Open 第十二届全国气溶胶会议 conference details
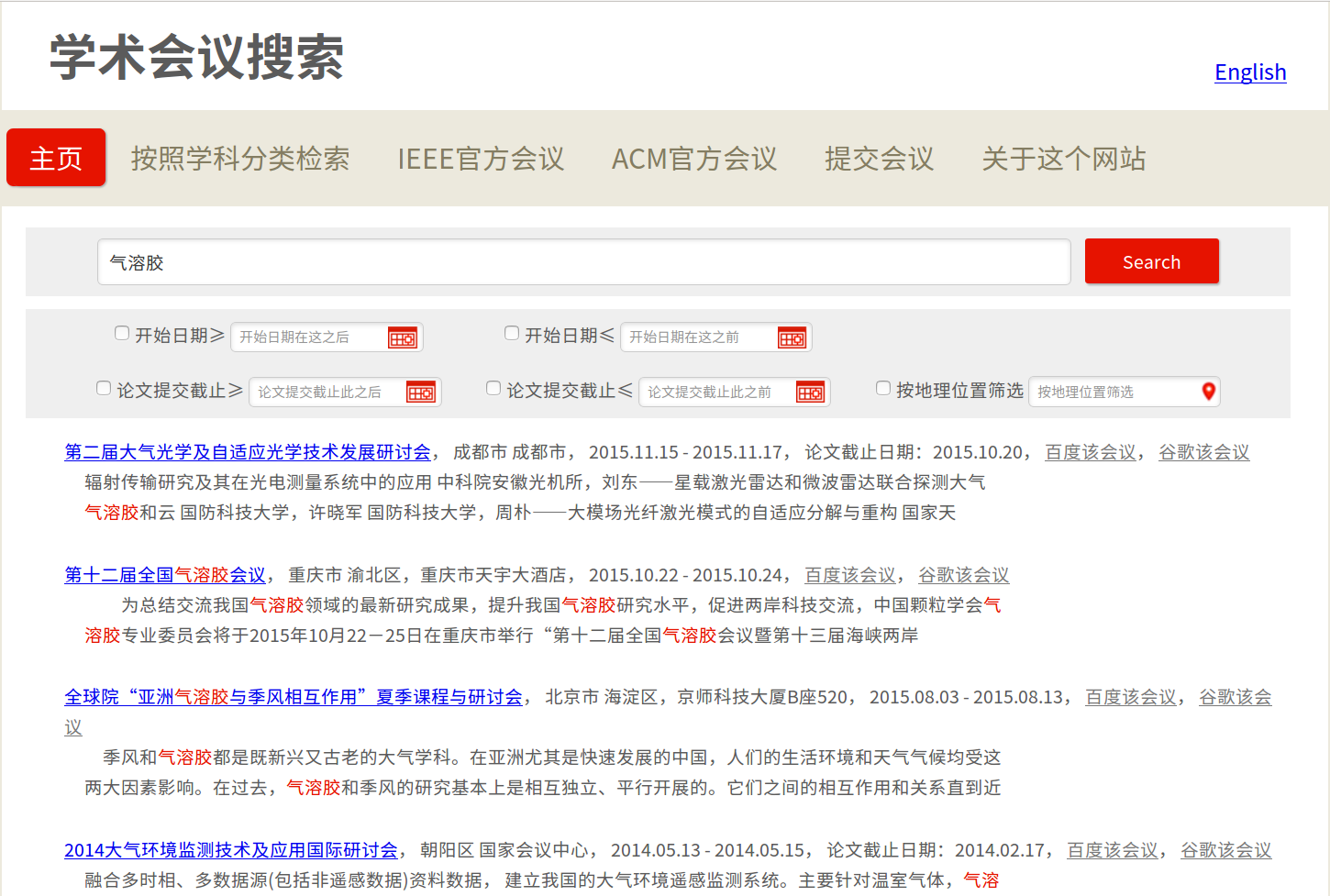The height and width of the screenshot is (896, 1330). coord(164,574)
